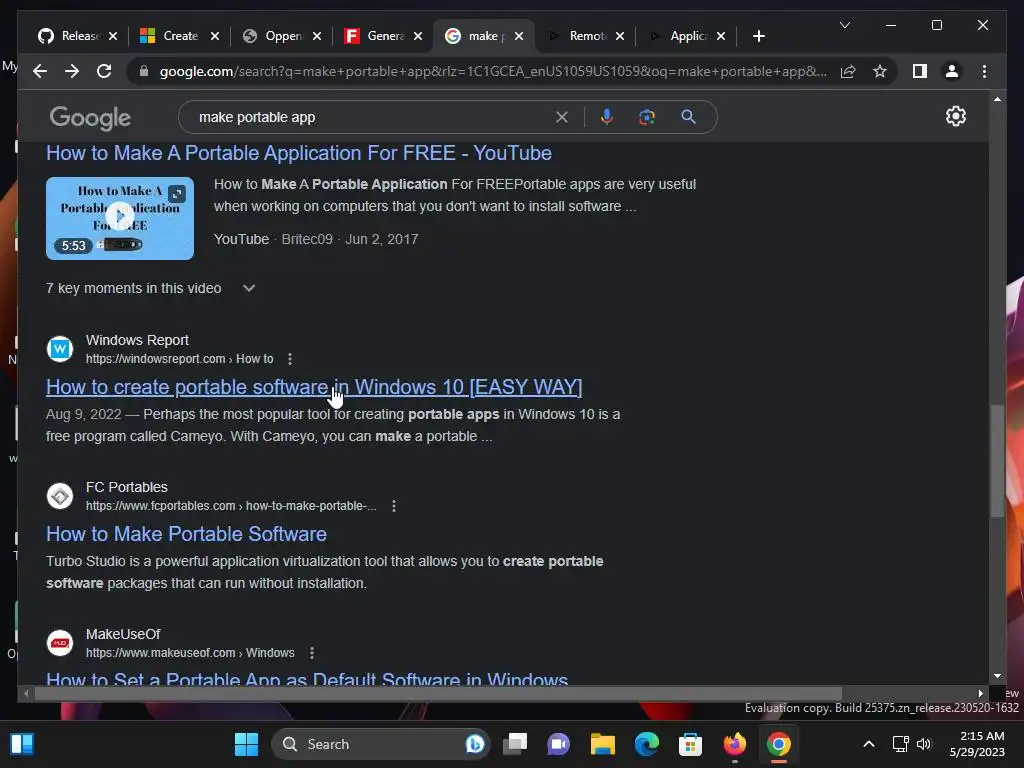Screen dimensions: 1024x768
Task: Open the Chrome profile icon
Action: click(x=952, y=71)
